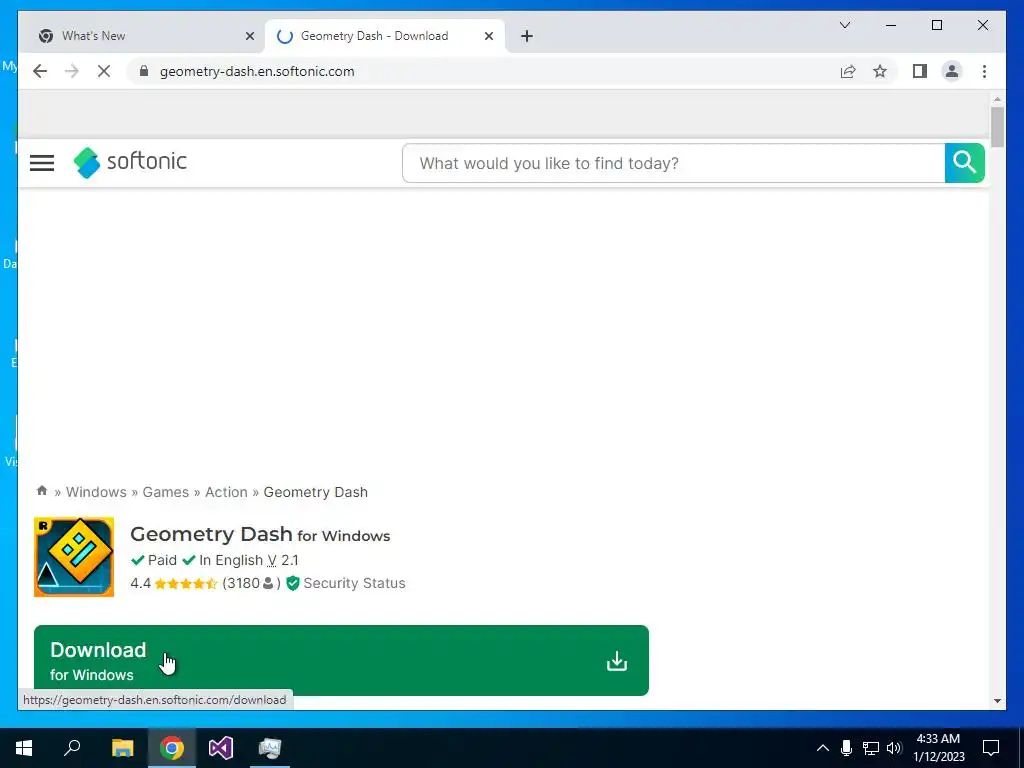Image resolution: width=1024 pixels, height=768 pixels.
Task: Click the Geometry Dash for Windows title
Action: [x=260, y=534]
